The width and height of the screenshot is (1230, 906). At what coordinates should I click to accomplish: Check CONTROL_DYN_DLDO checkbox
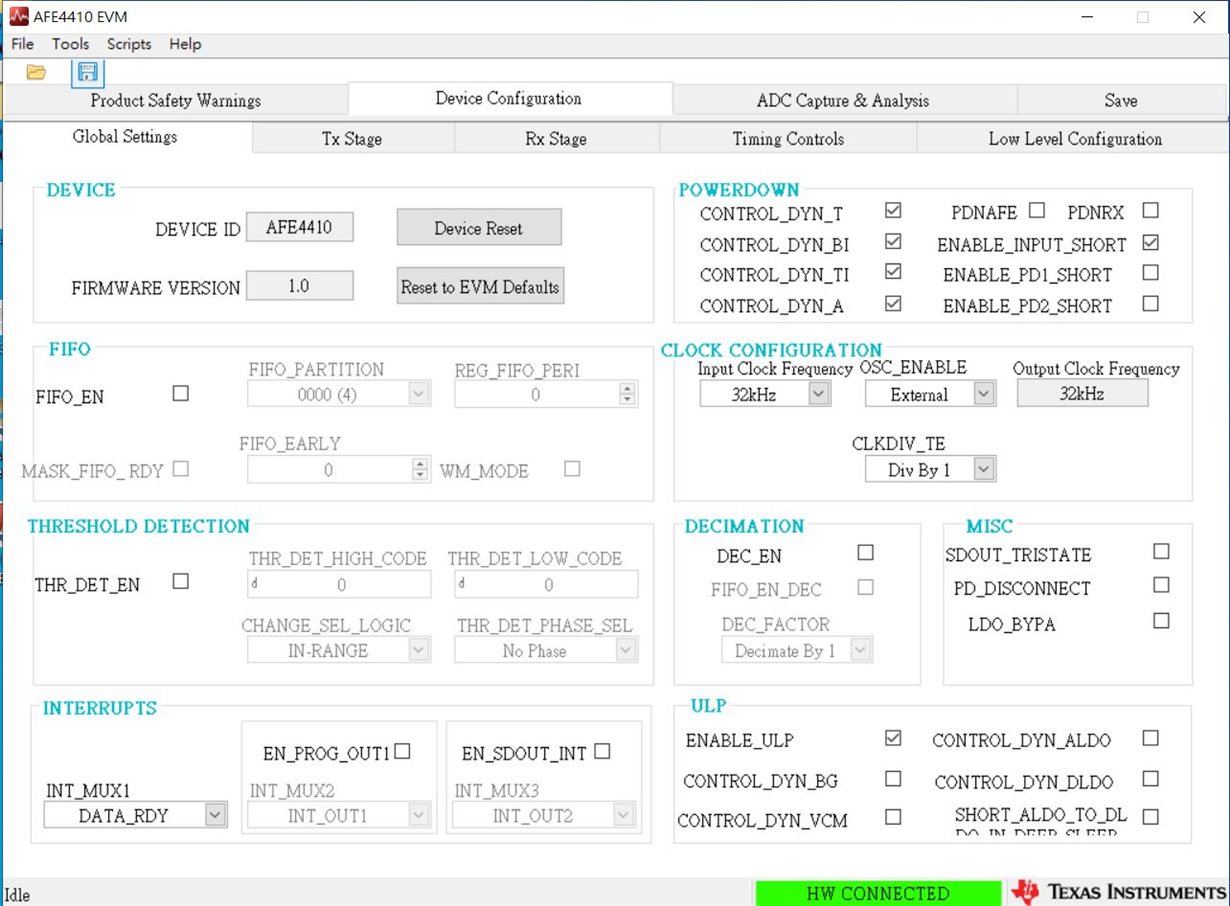1151,778
